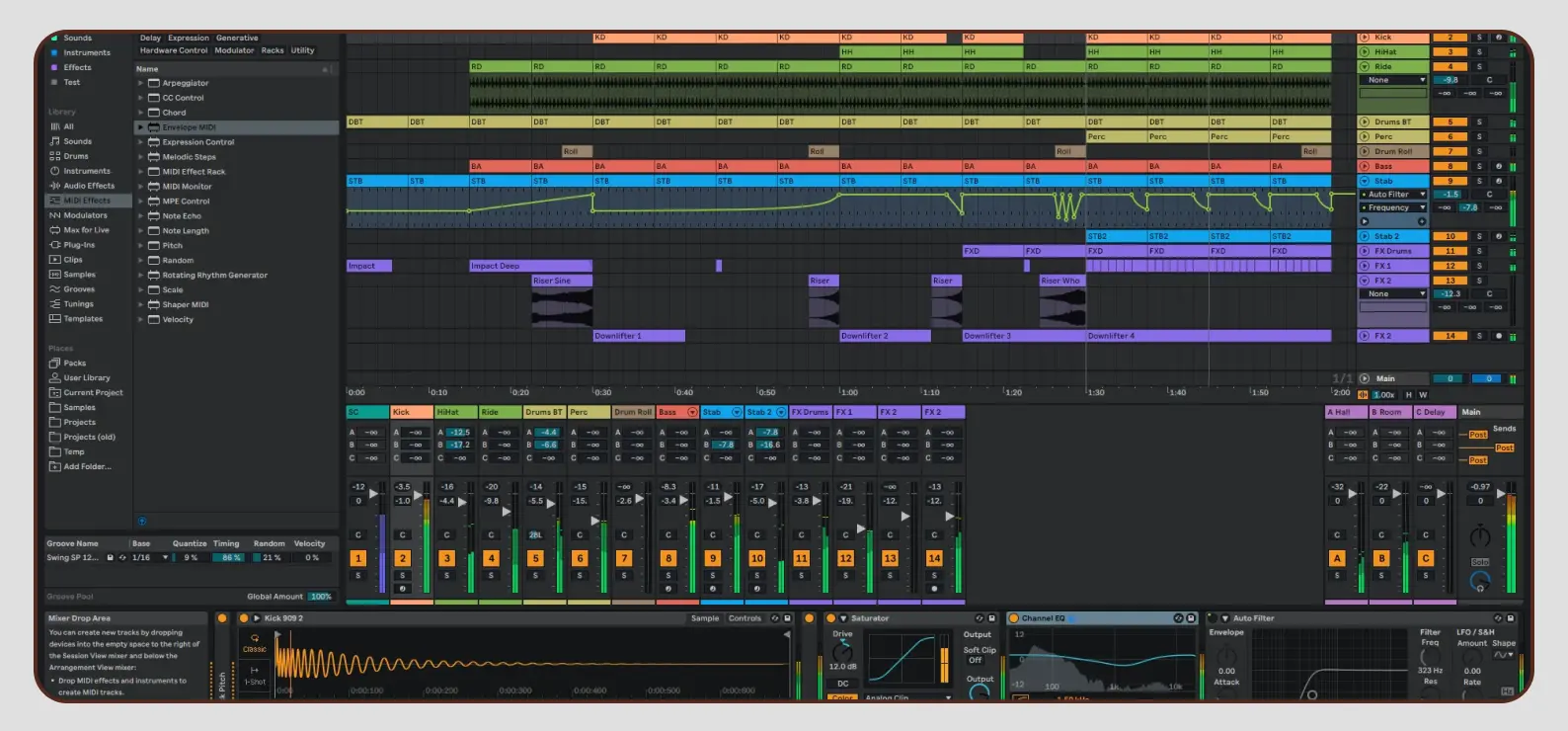
Task: Select the Delay filter tag
Action: [x=150, y=38]
